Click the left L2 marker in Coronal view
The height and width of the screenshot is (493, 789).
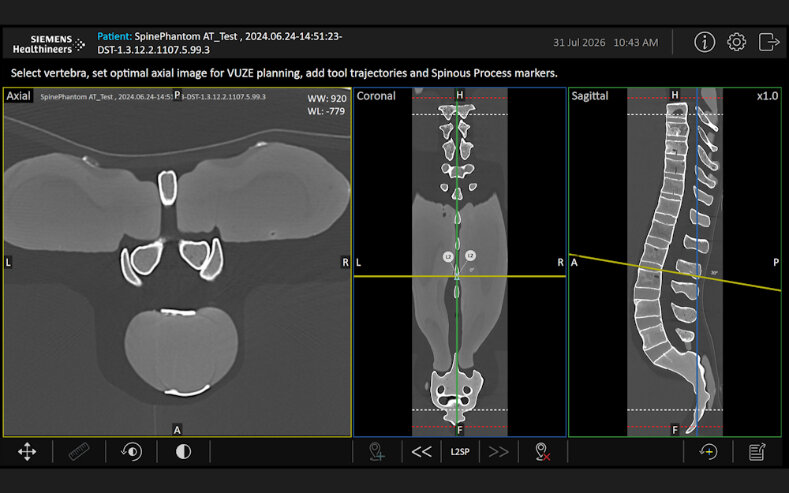[x=448, y=257]
